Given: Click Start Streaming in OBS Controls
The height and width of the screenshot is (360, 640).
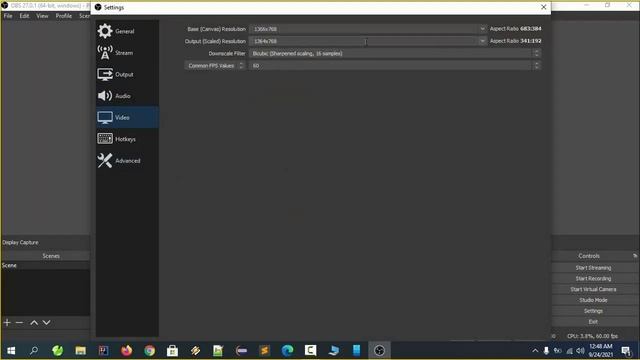Looking at the screenshot, I should (593, 268).
